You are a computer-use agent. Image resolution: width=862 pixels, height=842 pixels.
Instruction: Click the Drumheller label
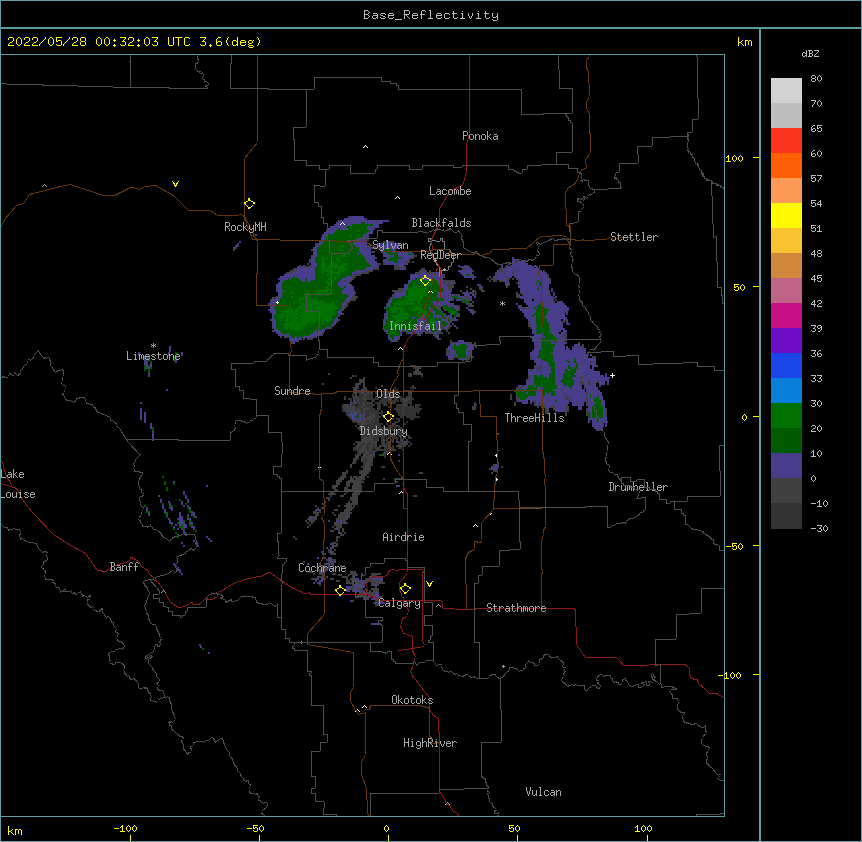(x=638, y=487)
